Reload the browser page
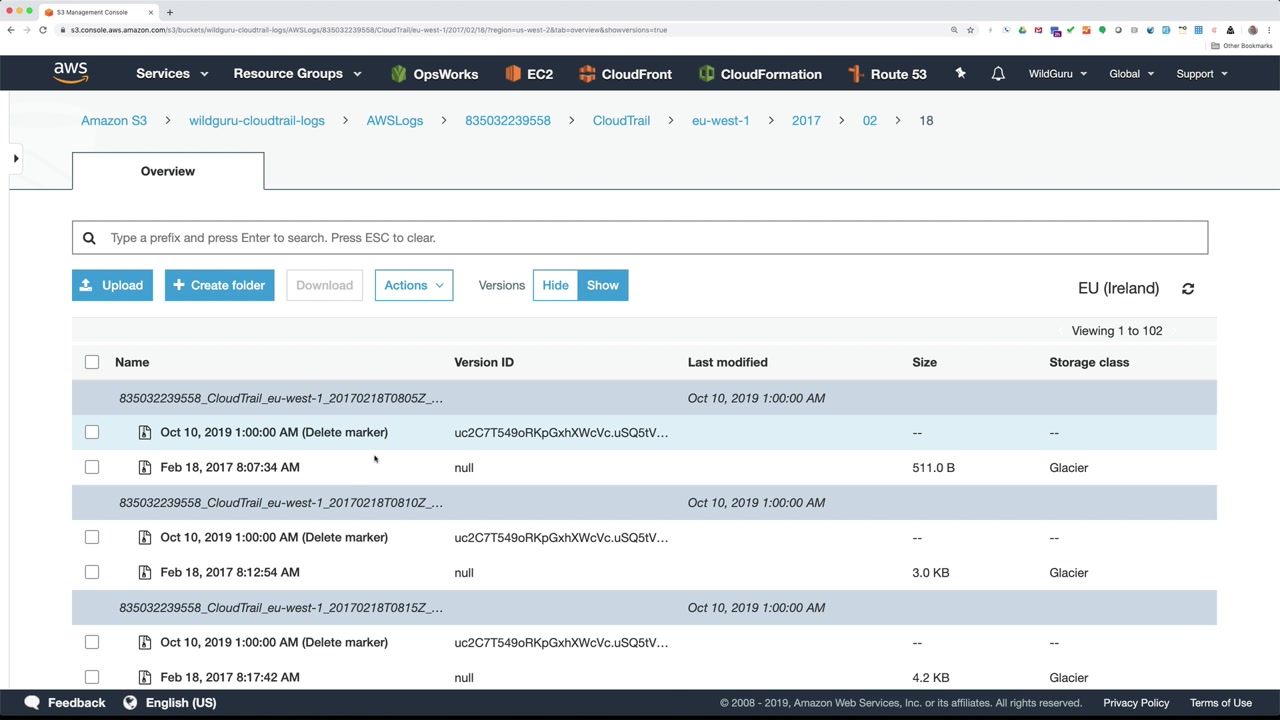The image size is (1280, 720). click(43, 30)
